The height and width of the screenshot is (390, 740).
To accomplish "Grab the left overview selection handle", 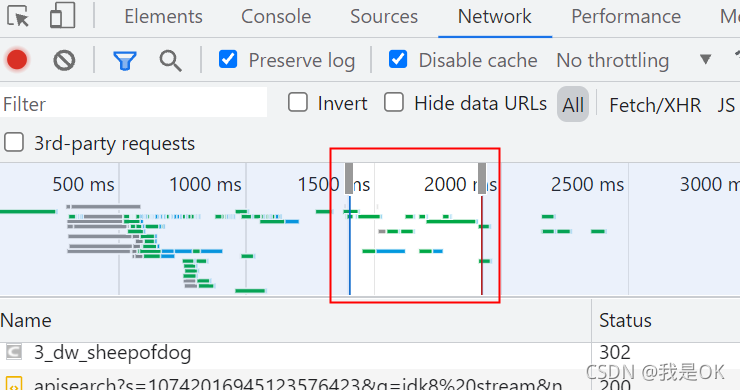I will 349,178.
